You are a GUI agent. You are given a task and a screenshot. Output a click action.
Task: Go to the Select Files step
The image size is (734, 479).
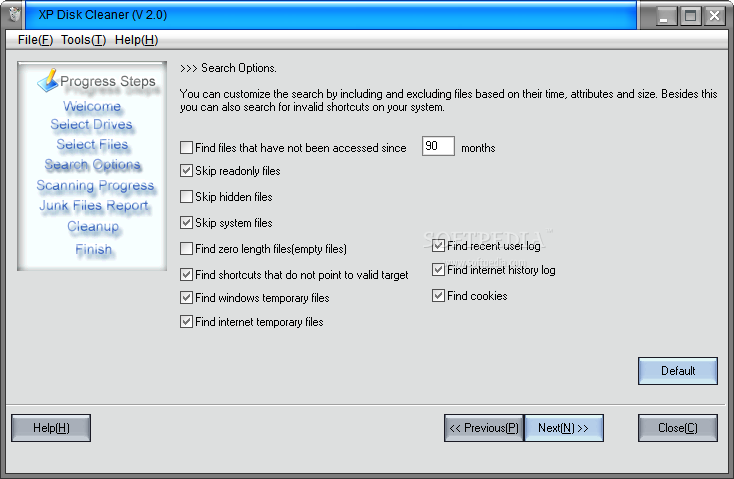pyautogui.click(x=92, y=145)
